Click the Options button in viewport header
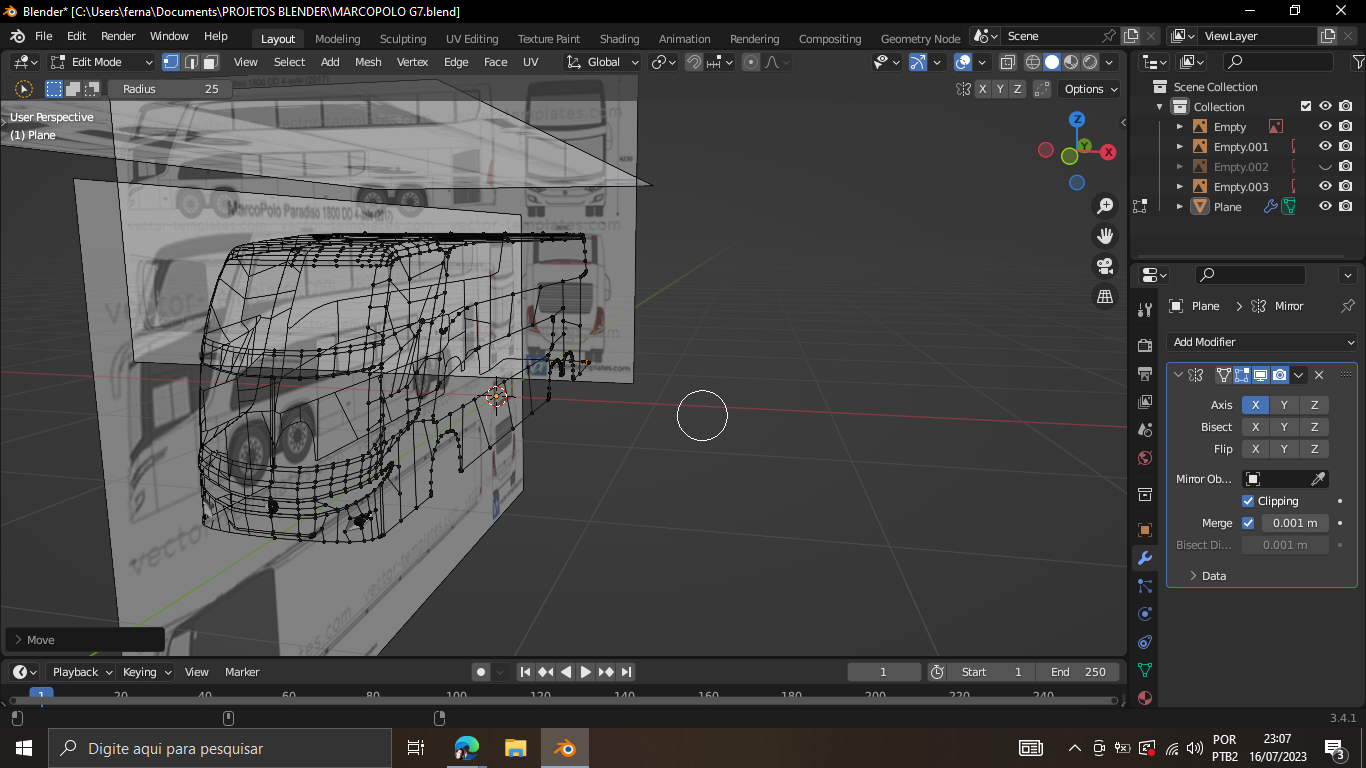 [x=1091, y=89]
